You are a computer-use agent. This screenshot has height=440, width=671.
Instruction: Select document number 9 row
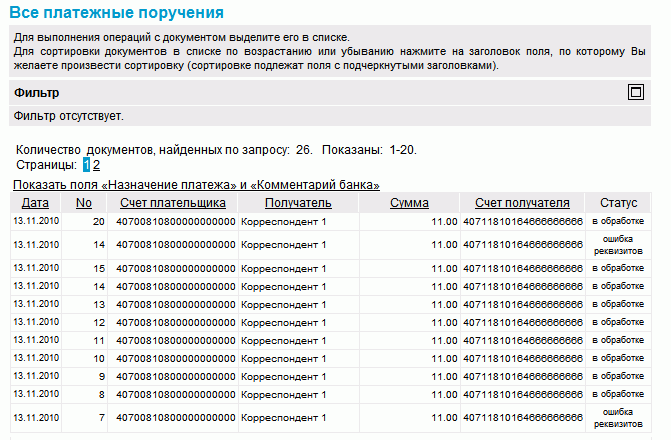[x=330, y=376]
